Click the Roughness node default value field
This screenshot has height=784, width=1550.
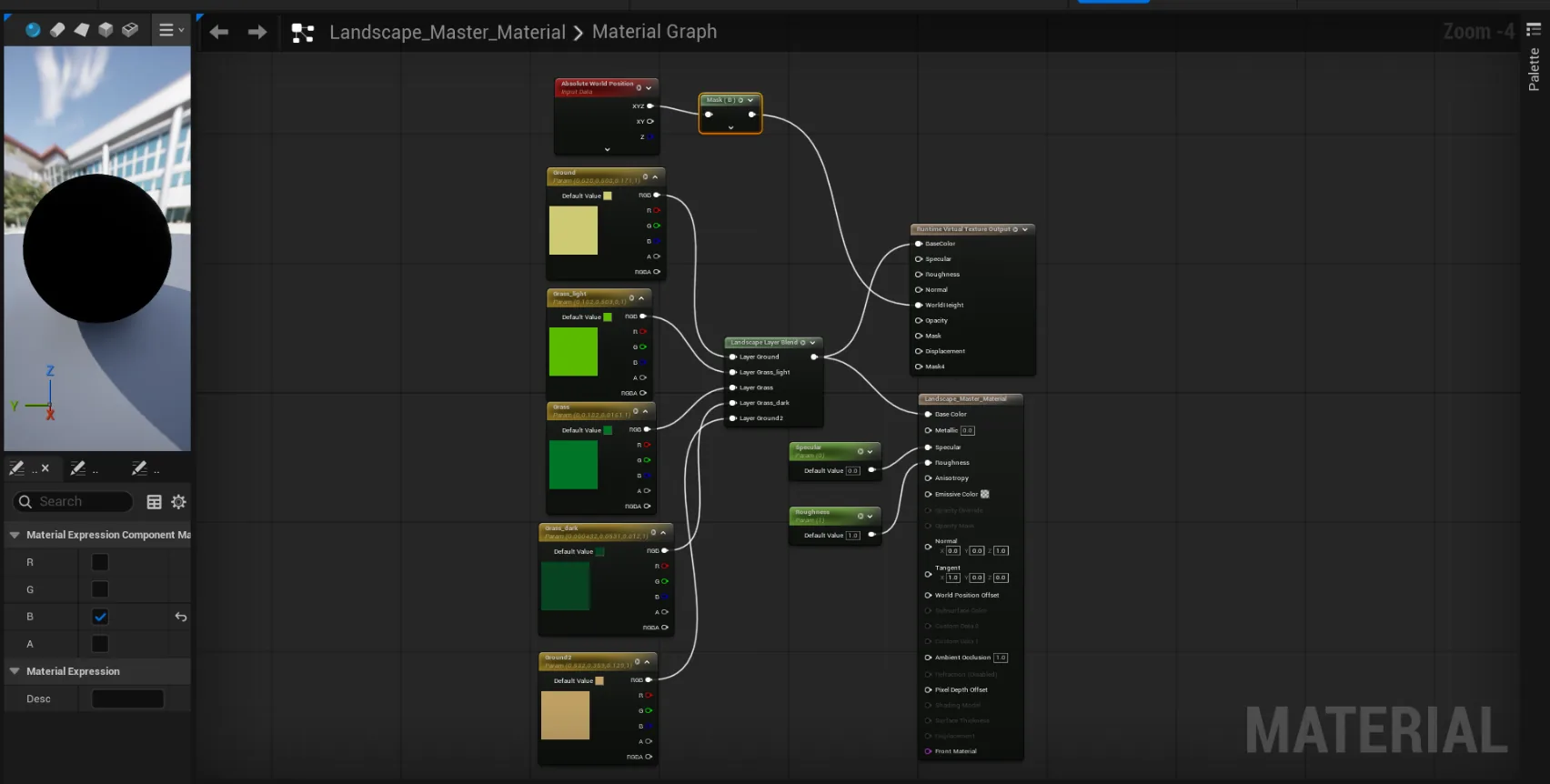pos(853,536)
